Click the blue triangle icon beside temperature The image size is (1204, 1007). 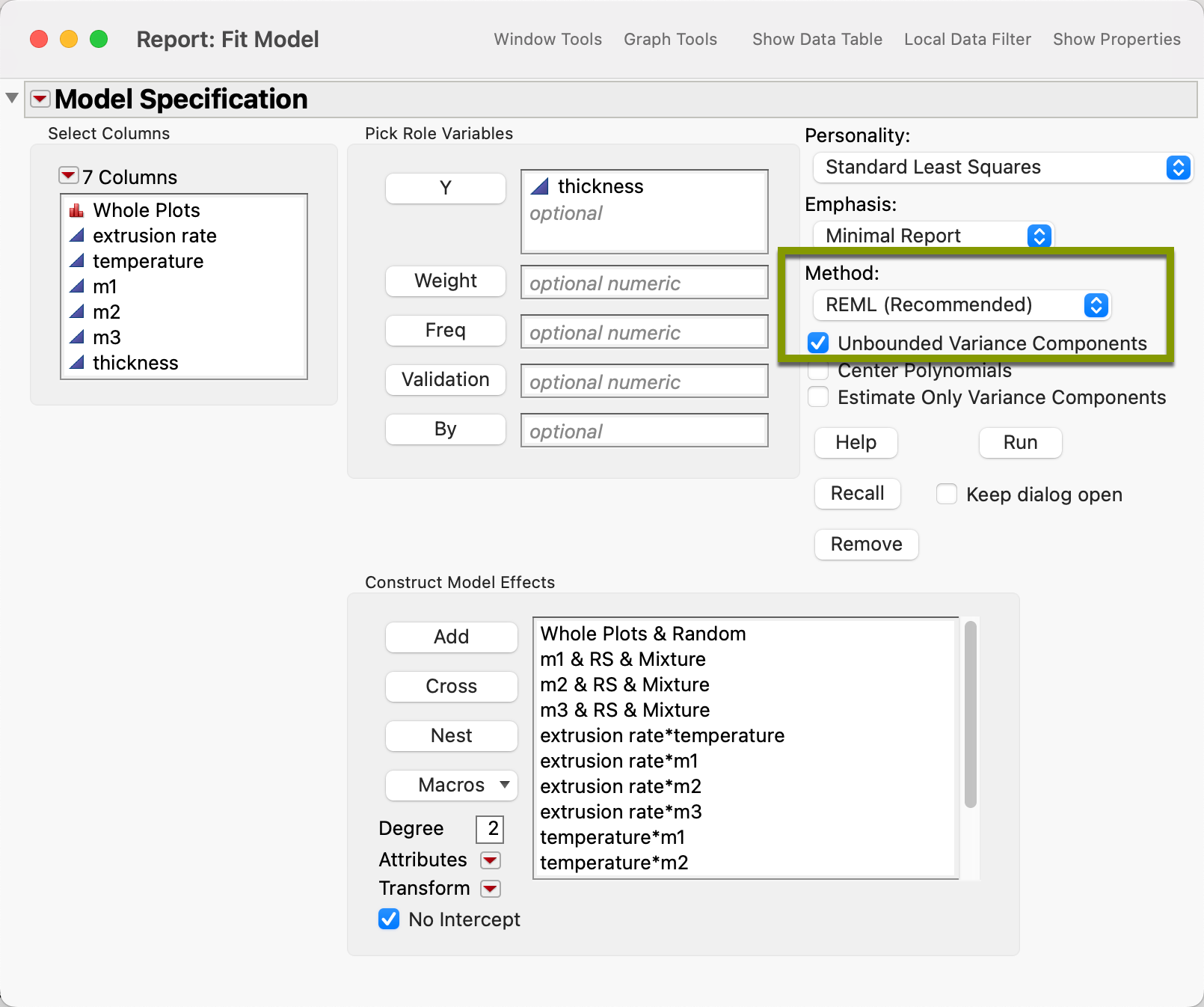point(77,261)
